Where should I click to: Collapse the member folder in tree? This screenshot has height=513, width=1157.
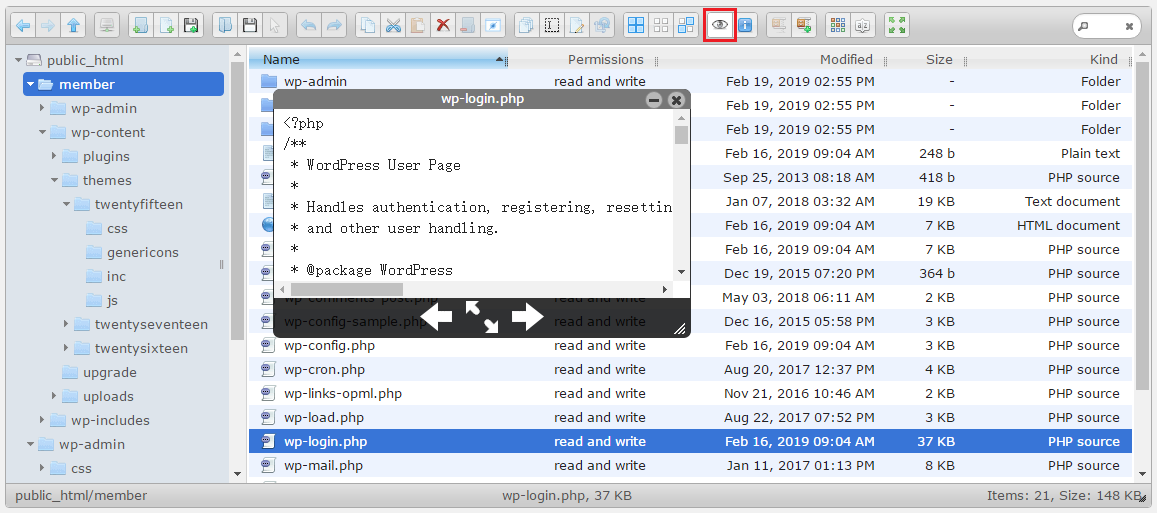click(30, 84)
